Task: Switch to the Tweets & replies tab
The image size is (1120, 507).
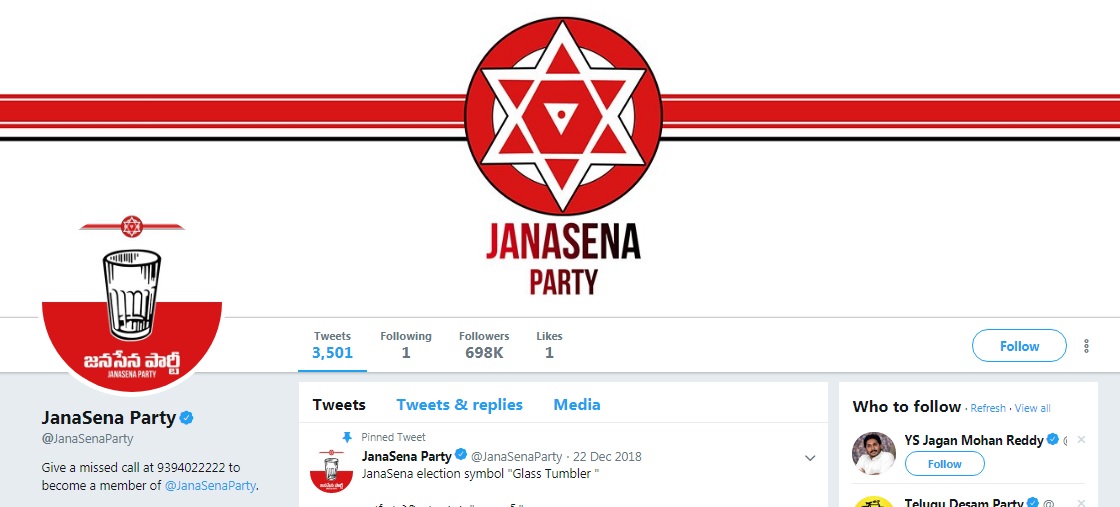Action: [x=459, y=405]
